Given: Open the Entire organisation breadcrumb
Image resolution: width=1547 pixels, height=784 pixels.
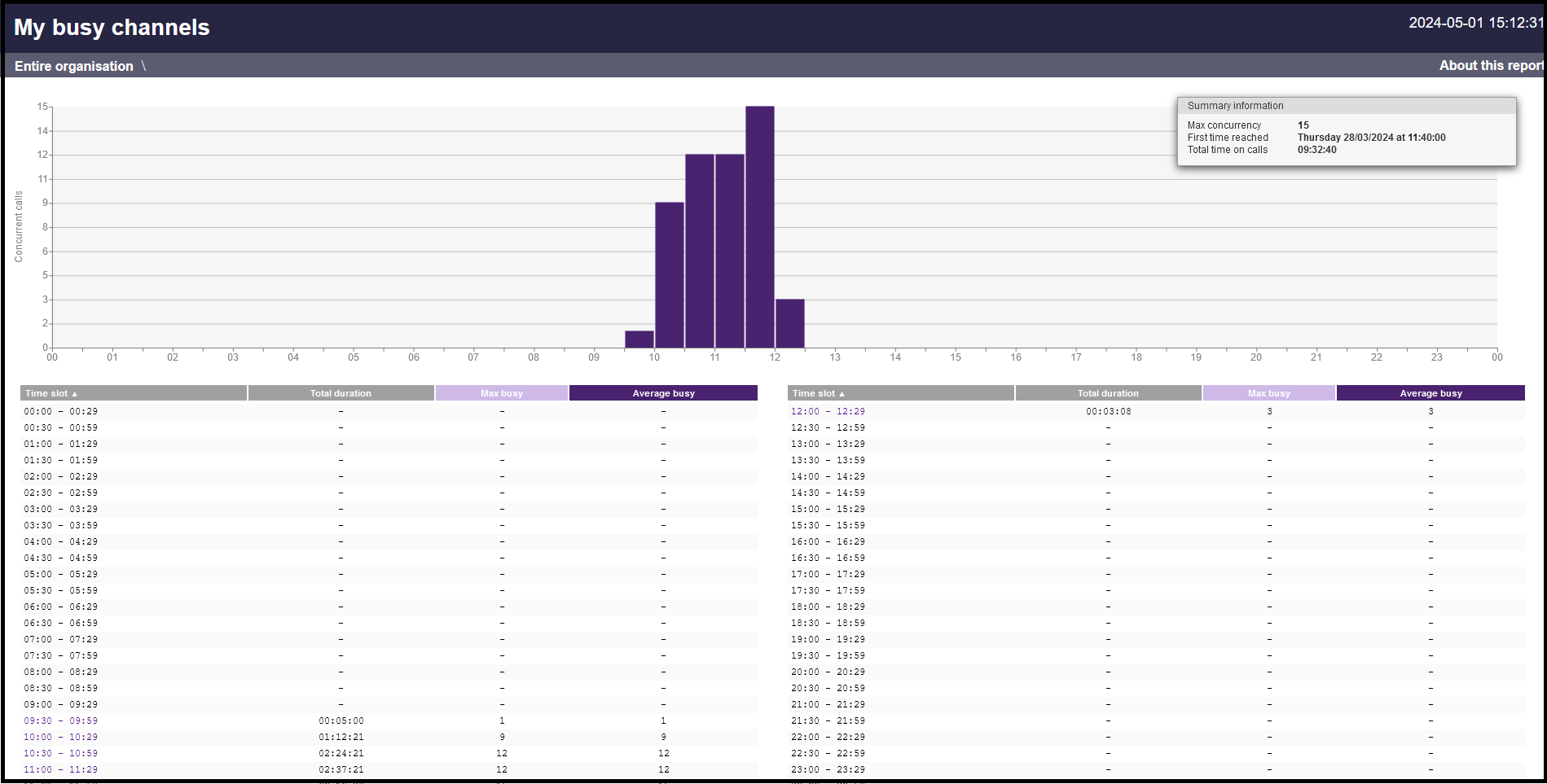Looking at the screenshot, I should [73, 66].
